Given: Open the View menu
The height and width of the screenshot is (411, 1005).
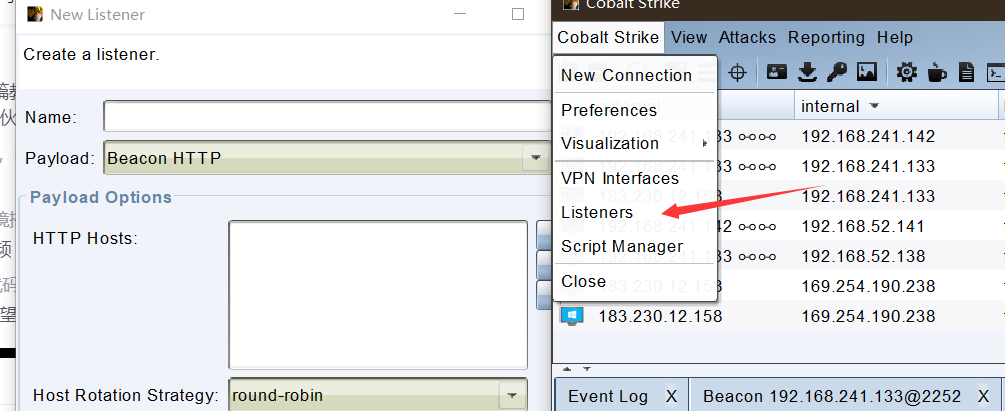Looking at the screenshot, I should (689, 38).
